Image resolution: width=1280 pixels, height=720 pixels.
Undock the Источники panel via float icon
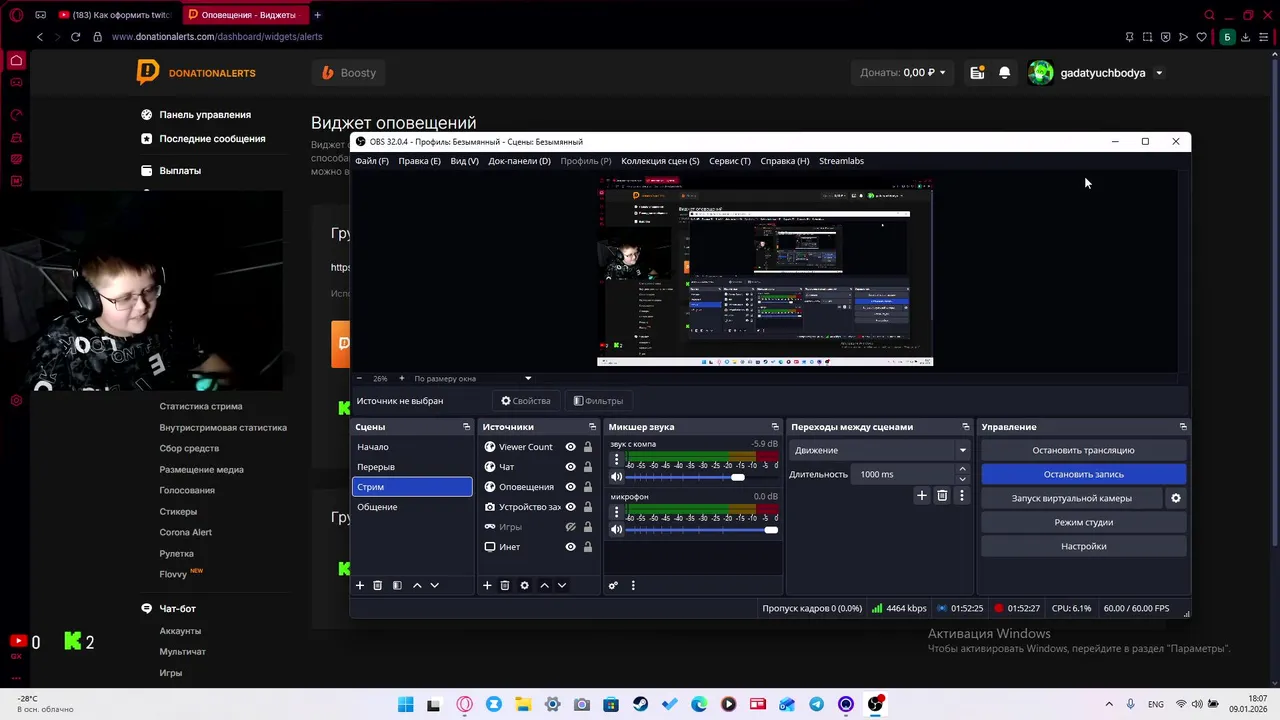click(592, 427)
